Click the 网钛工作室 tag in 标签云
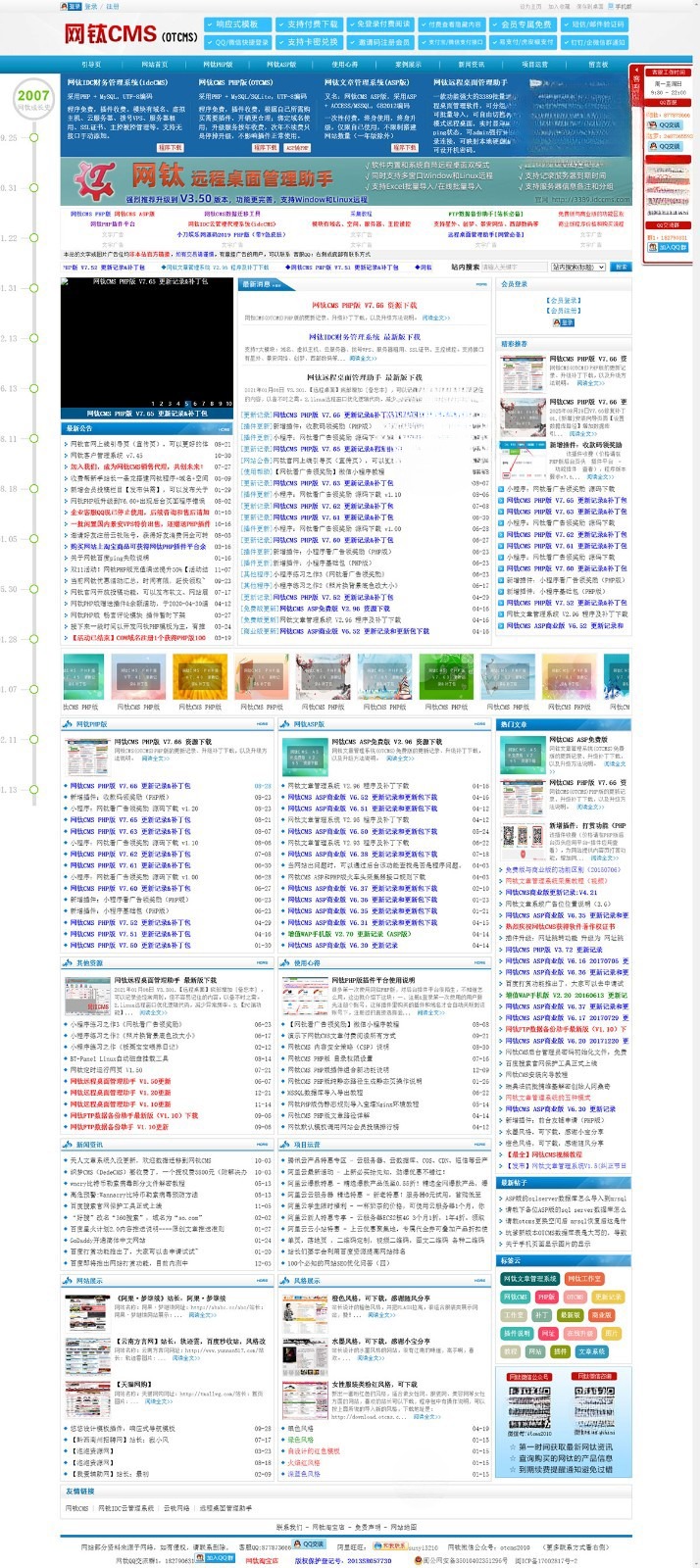This screenshot has height=1568, width=700. pyautogui.click(x=584, y=1278)
